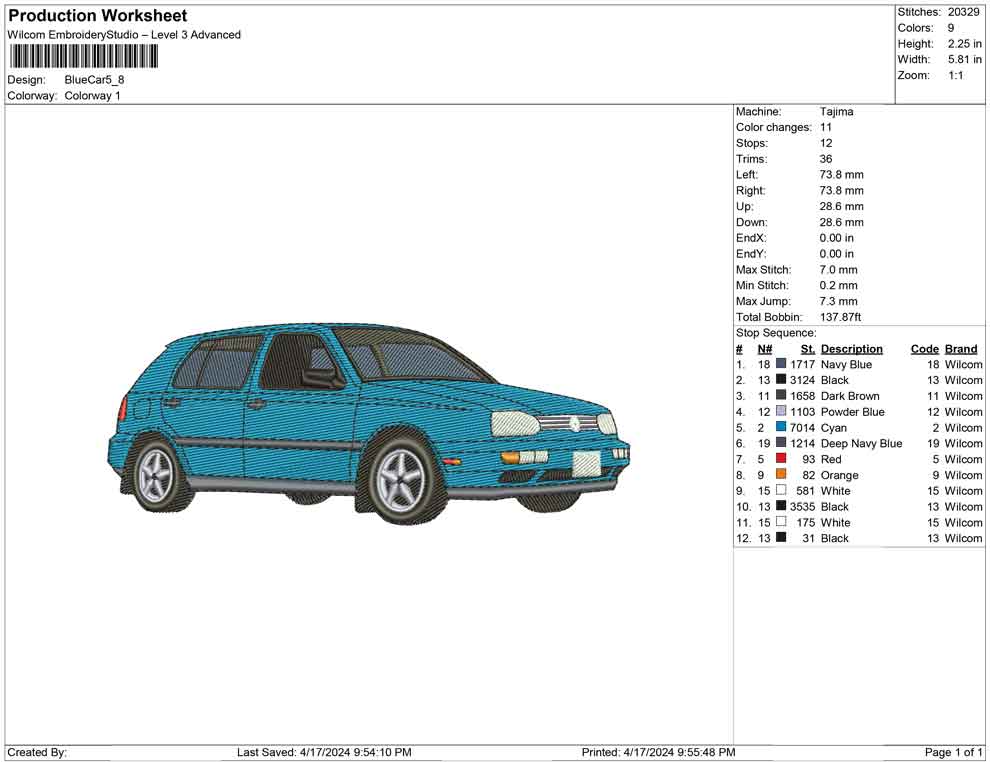Click the Brand column header
Image resolution: width=990 pixels, height=762 pixels.
[x=961, y=349]
